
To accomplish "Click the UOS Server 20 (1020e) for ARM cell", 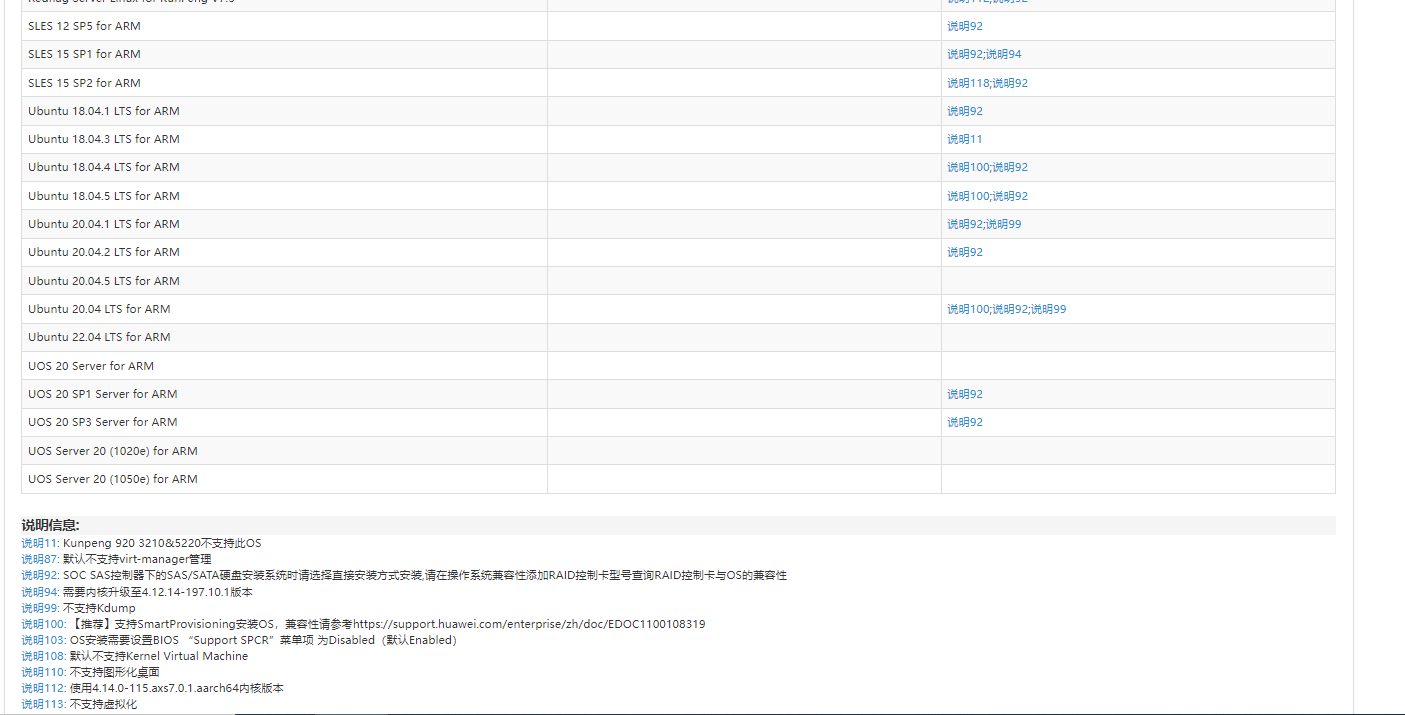I will pos(284,451).
